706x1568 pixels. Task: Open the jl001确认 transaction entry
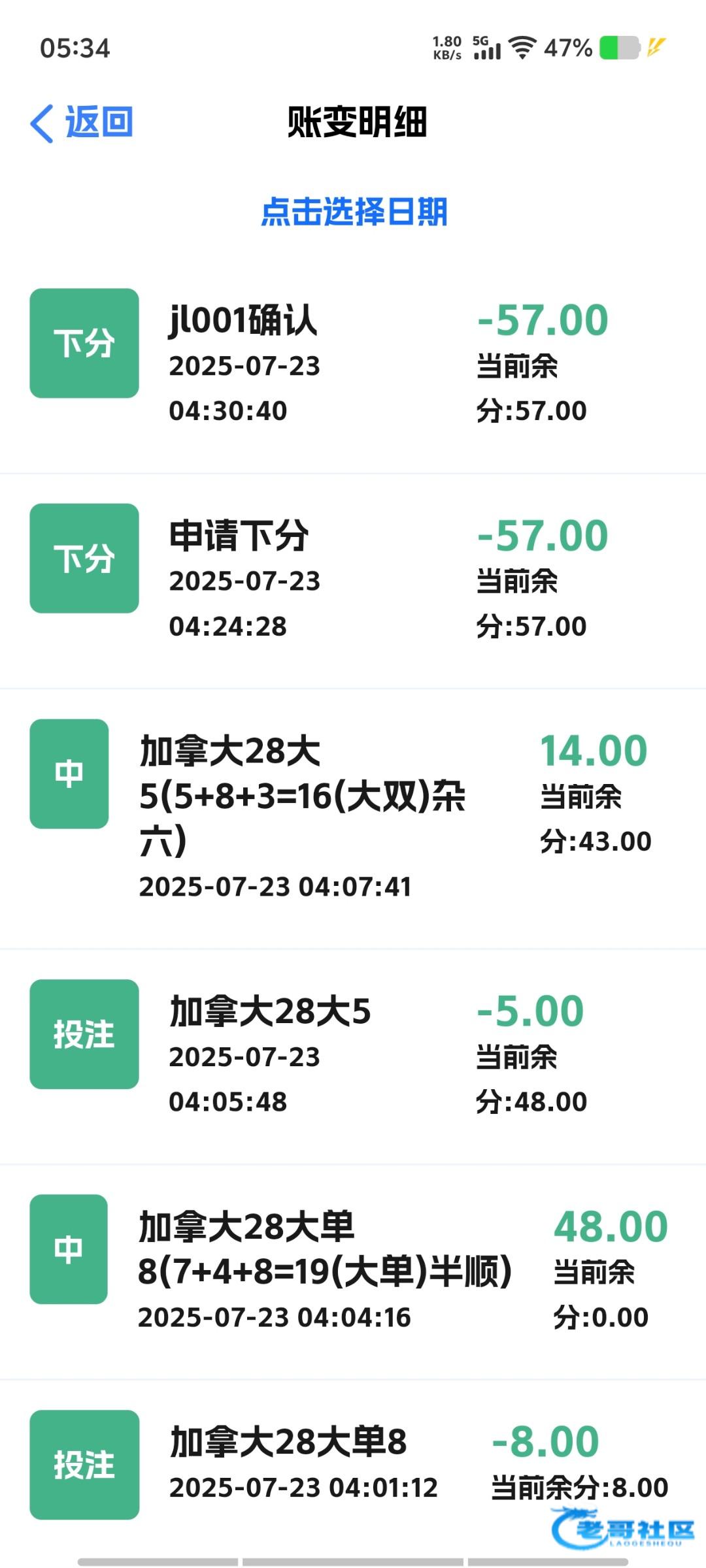coord(243,321)
